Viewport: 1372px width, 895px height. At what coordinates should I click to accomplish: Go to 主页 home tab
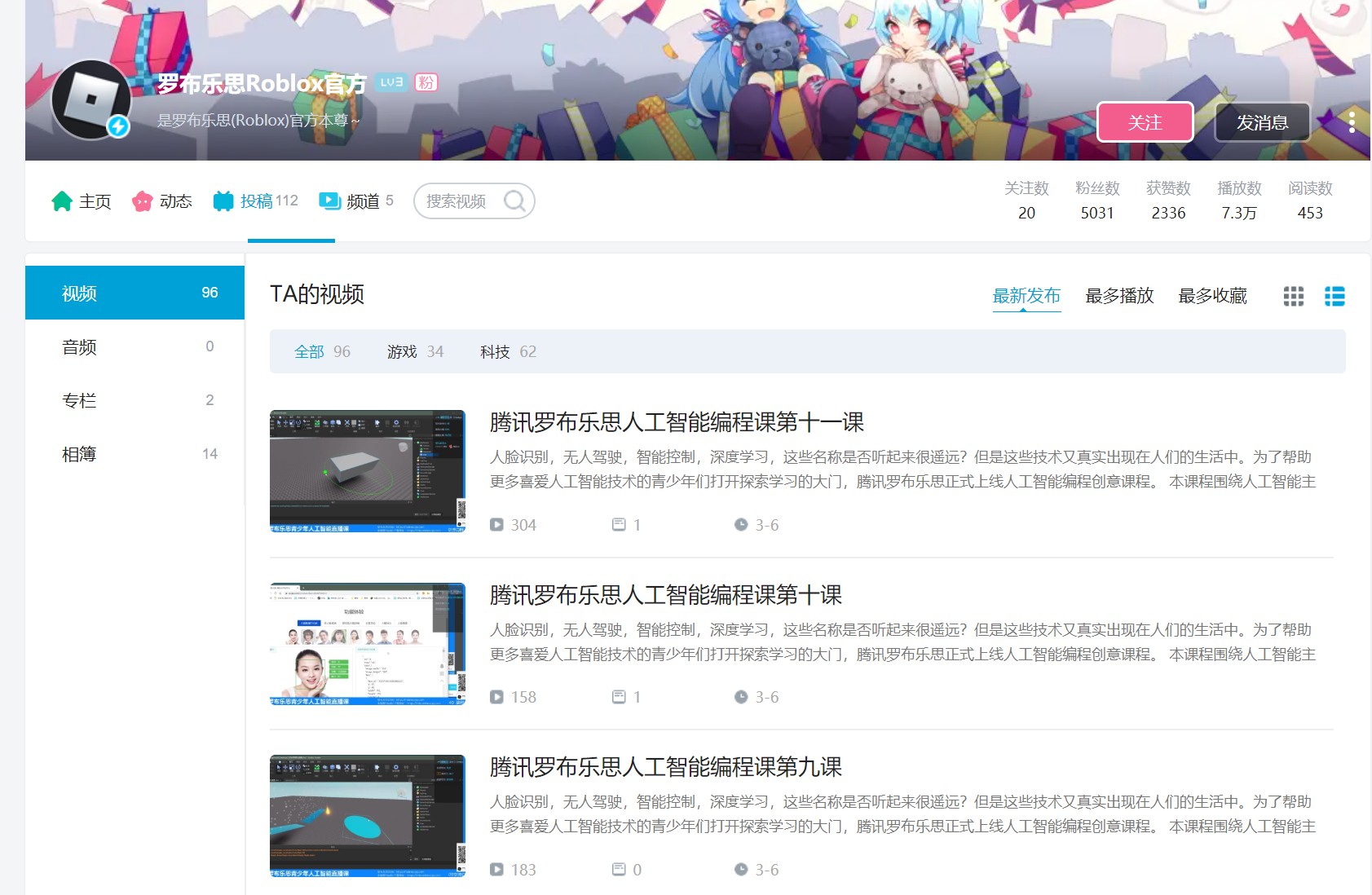82,201
